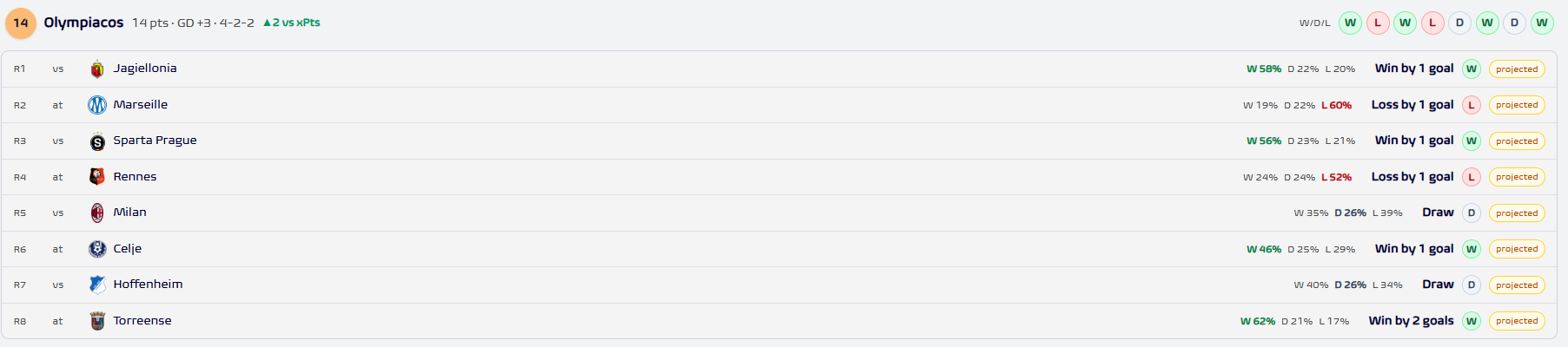Select the Rennes fixture row

779,177
